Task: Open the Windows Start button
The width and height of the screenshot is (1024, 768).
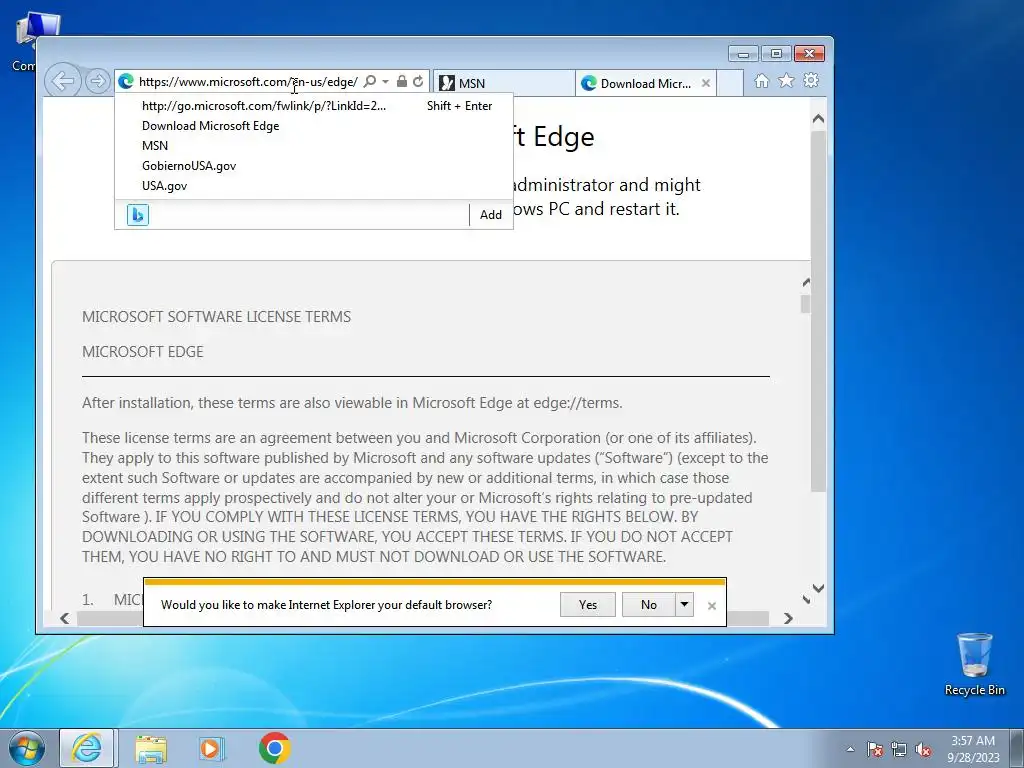Action: coord(26,748)
